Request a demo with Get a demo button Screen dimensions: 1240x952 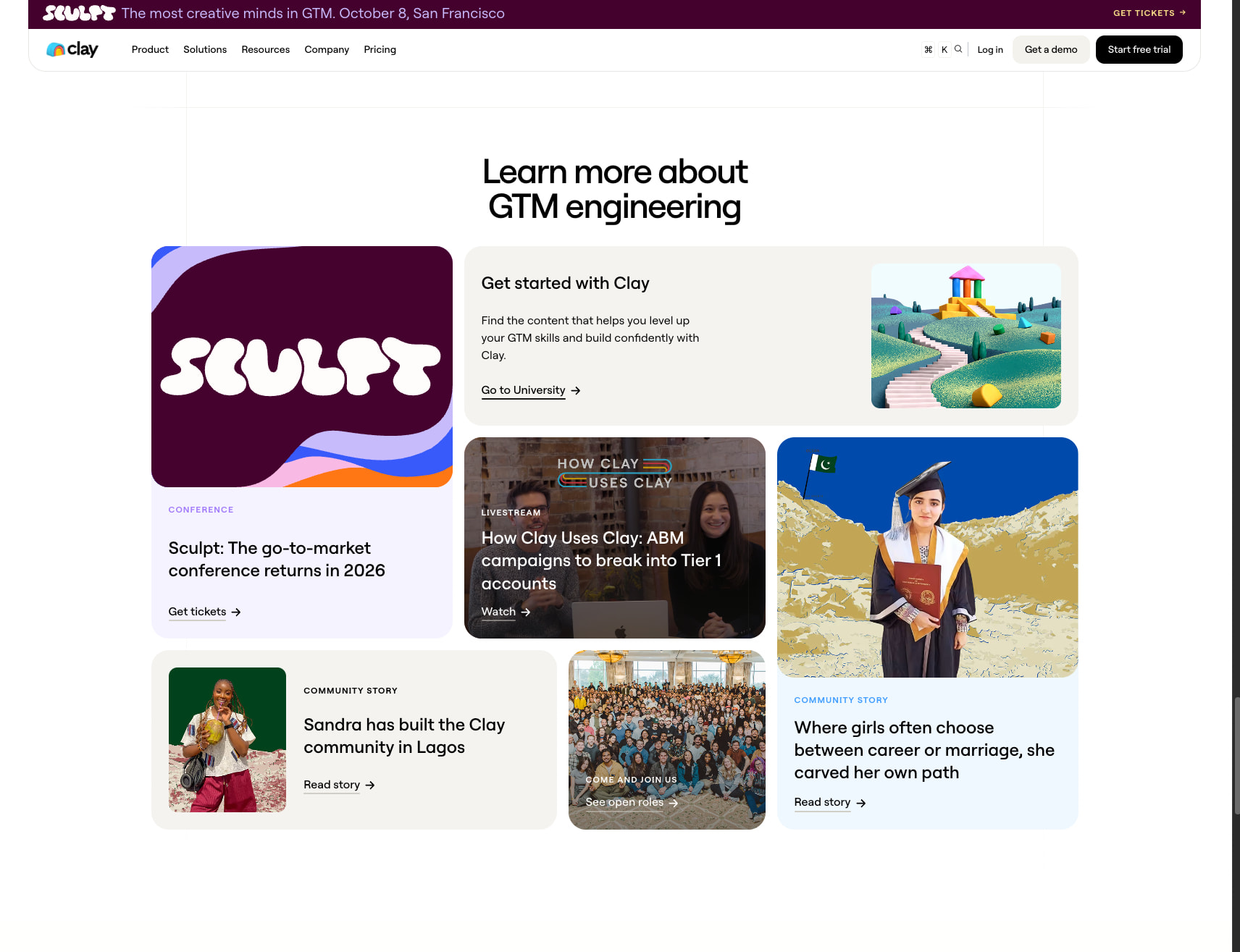[x=1051, y=49]
